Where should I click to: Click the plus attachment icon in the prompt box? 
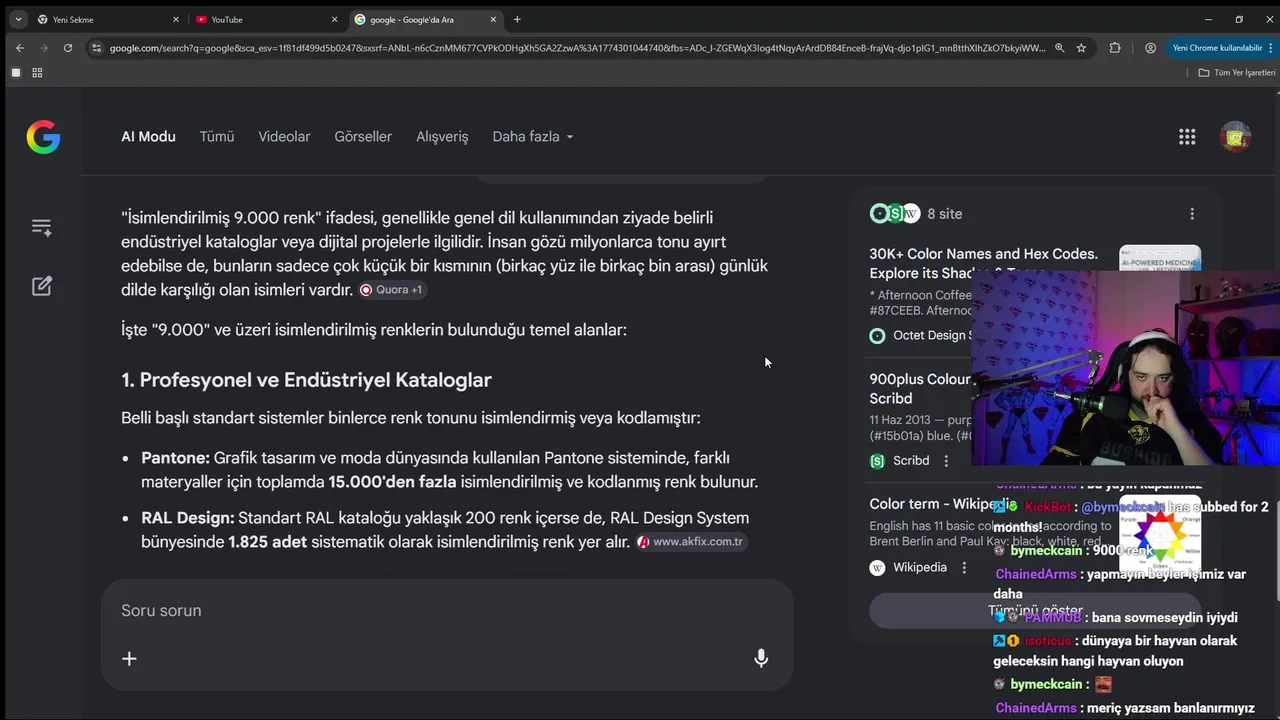click(x=129, y=658)
